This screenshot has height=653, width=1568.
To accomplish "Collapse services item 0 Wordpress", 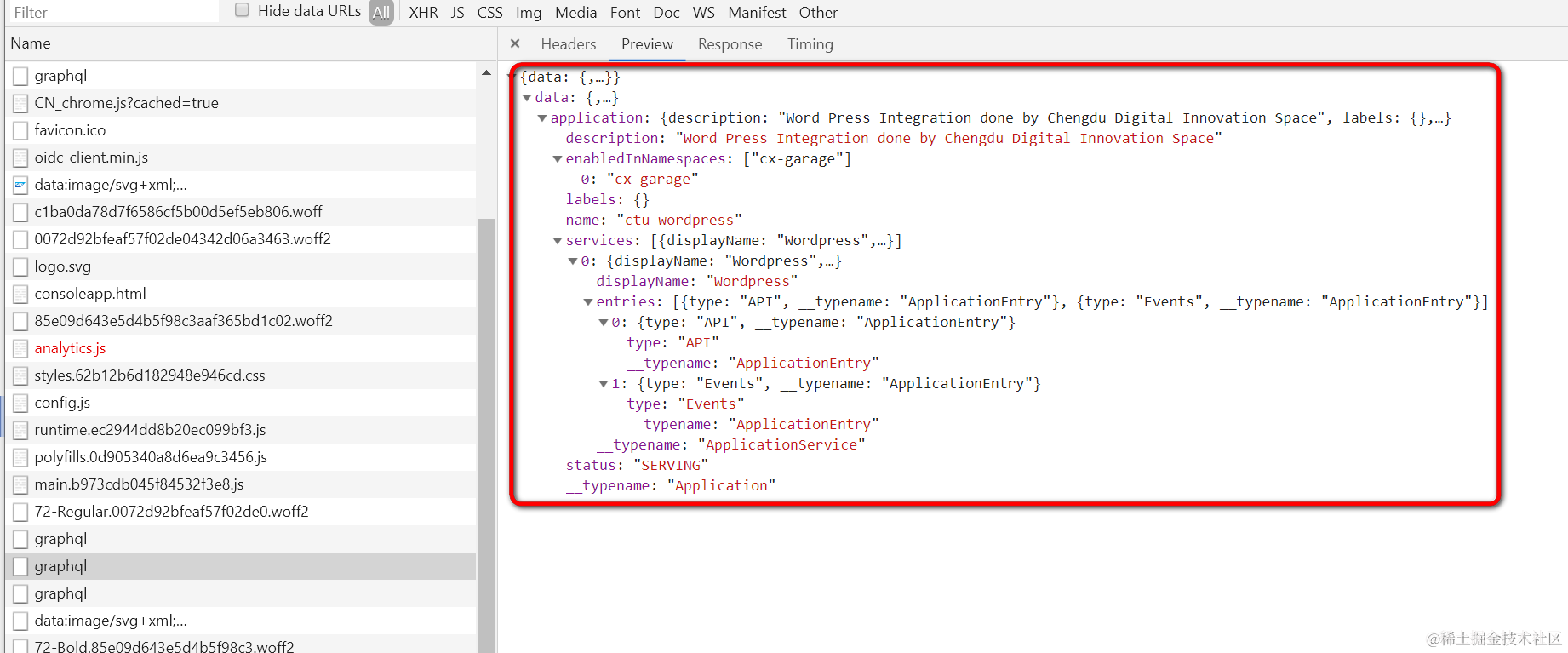I will 573,261.
